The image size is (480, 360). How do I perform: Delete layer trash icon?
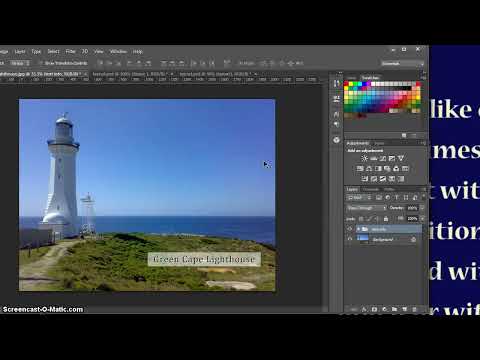coord(414,309)
